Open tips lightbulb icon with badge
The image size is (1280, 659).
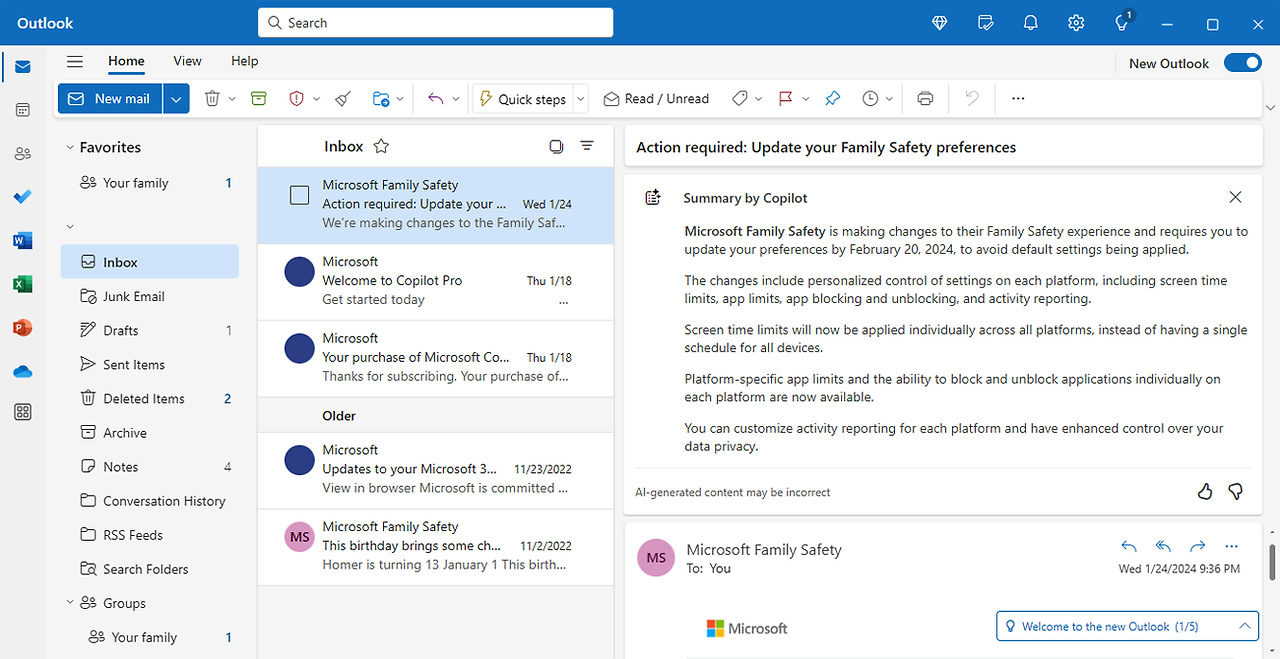point(1122,23)
